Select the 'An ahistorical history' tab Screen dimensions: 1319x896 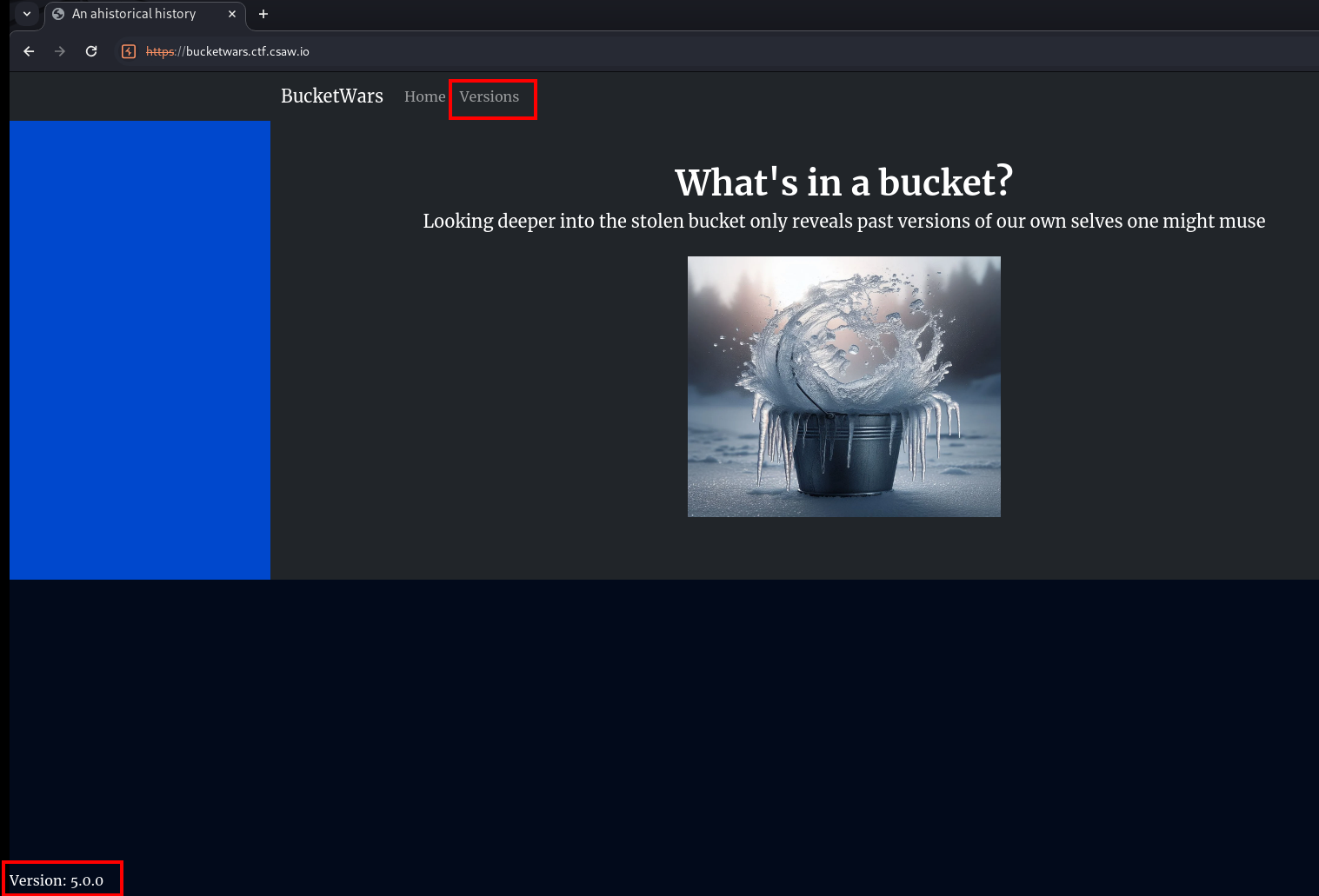(x=145, y=14)
